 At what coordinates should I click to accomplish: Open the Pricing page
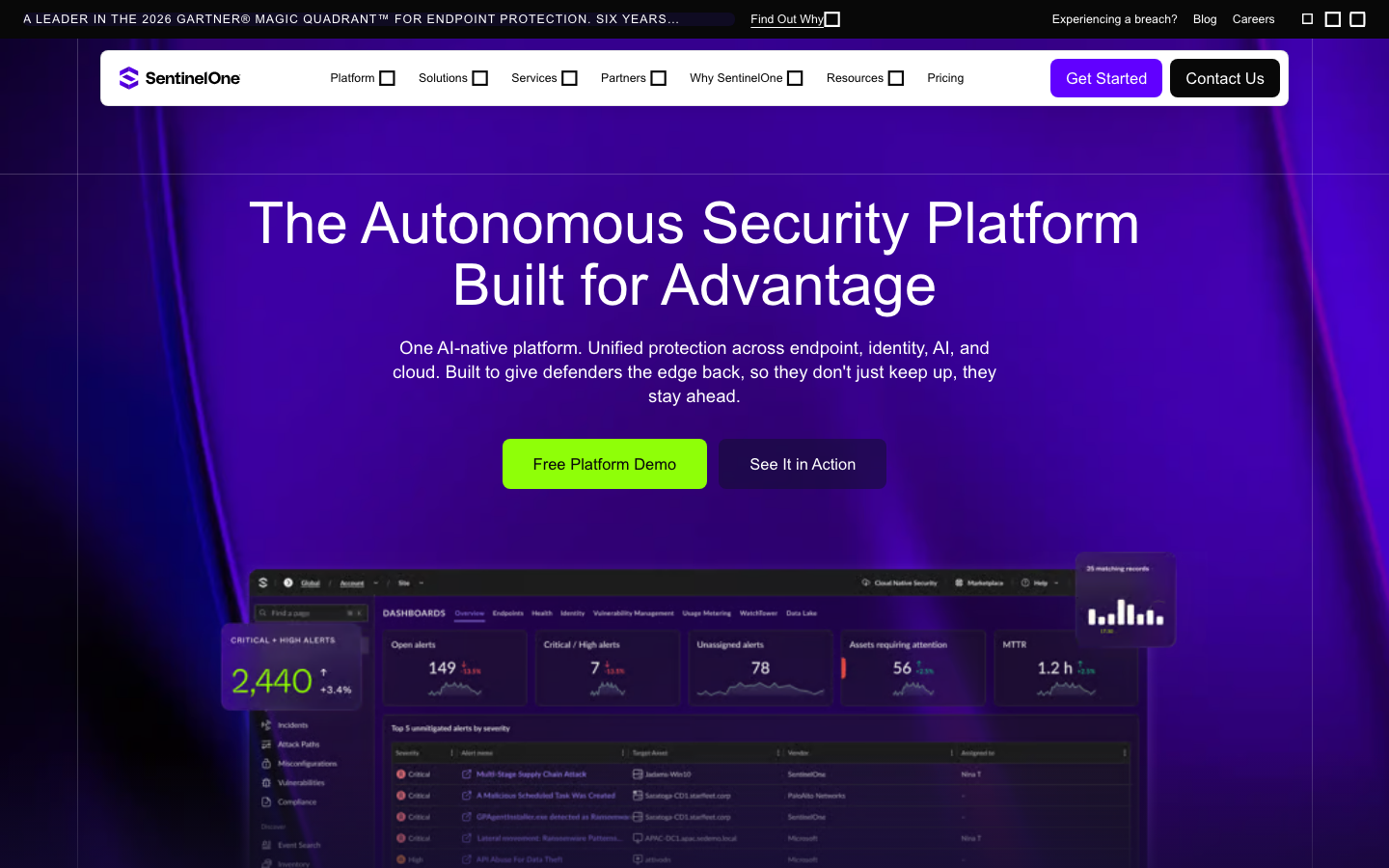click(x=945, y=78)
